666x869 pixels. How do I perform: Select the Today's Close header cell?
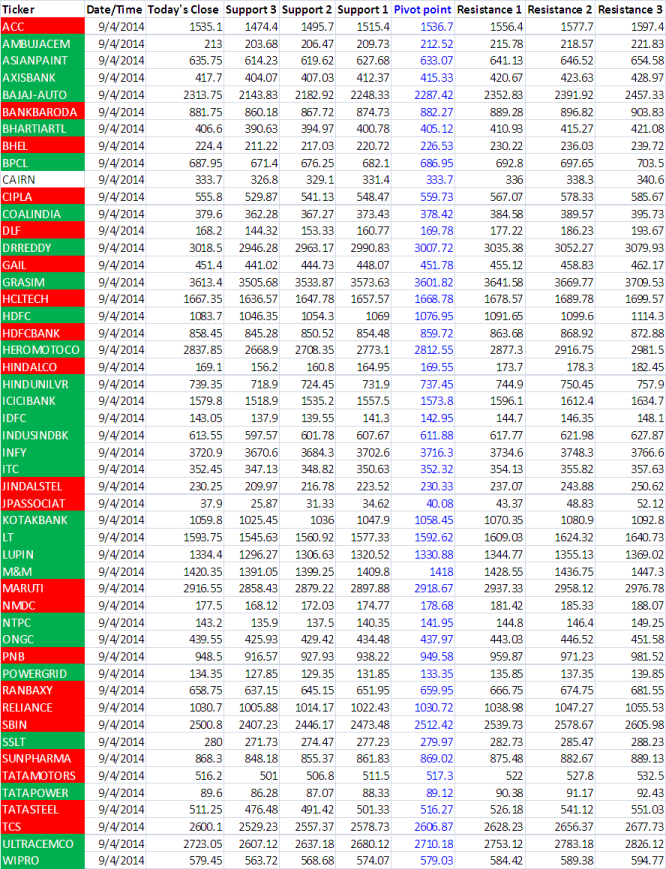click(x=185, y=9)
